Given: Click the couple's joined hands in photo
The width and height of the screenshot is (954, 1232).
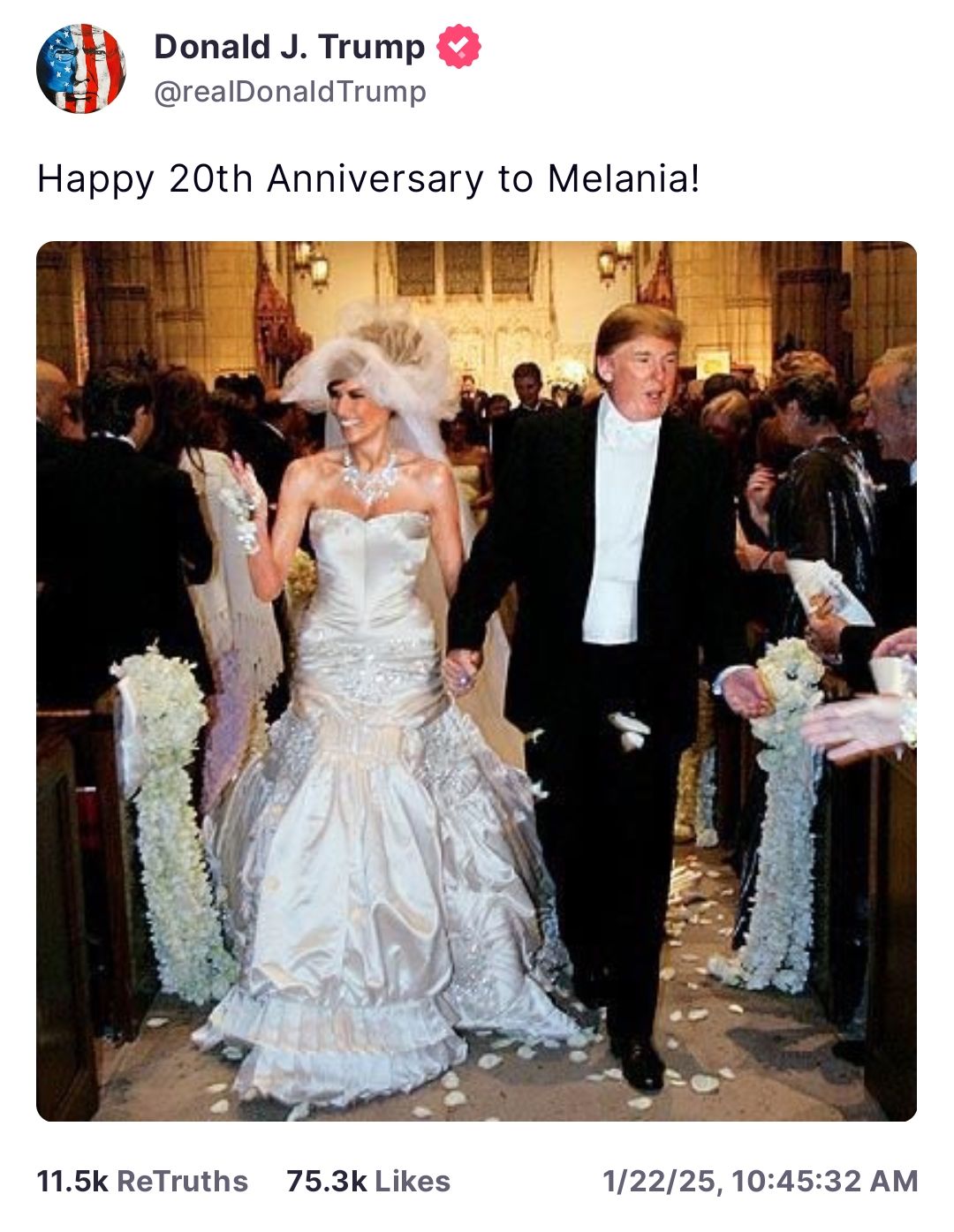Looking at the screenshot, I should pos(461,669).
